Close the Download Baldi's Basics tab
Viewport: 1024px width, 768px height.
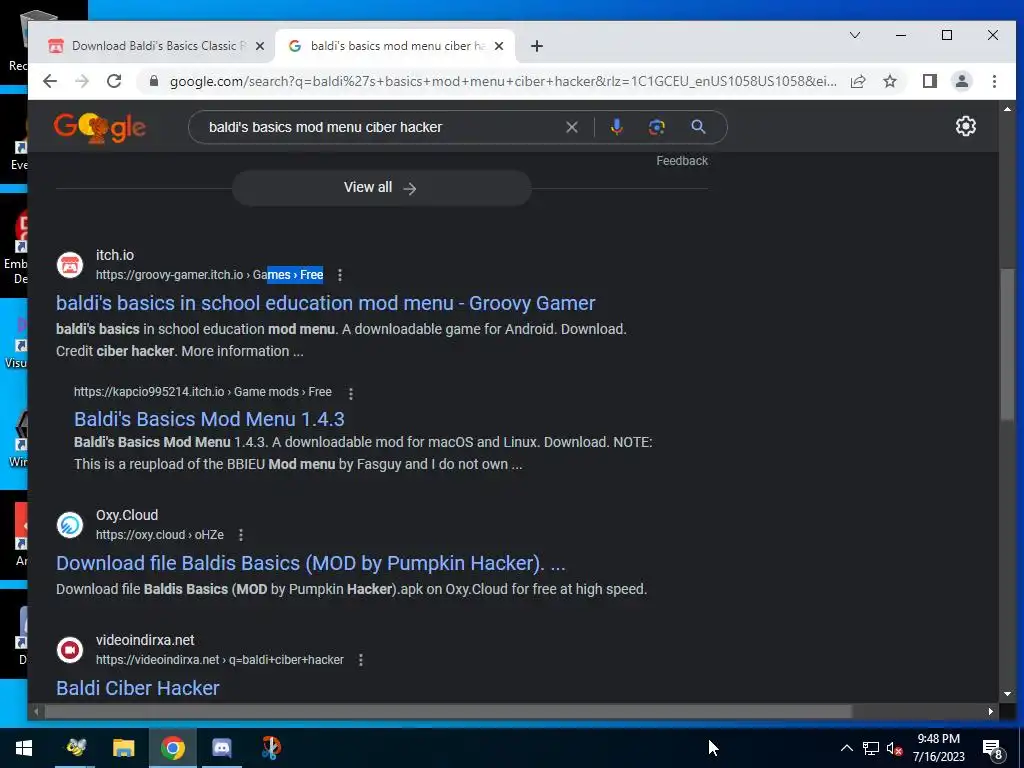point(260,46)
